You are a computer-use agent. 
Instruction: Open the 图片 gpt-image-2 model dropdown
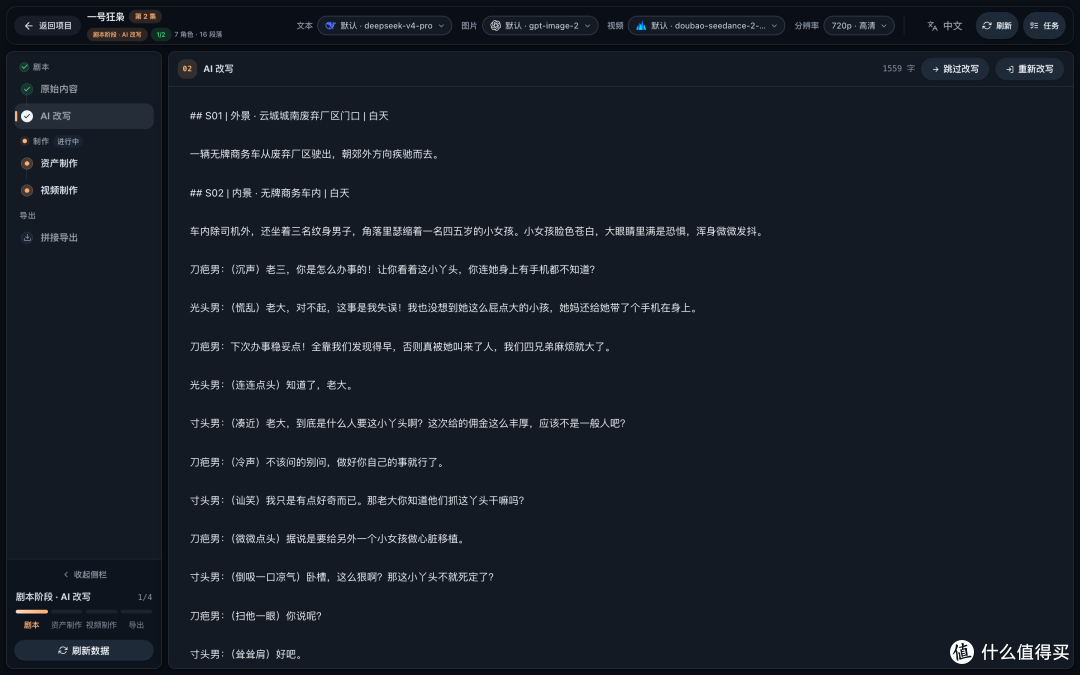(x=540, y=25)
